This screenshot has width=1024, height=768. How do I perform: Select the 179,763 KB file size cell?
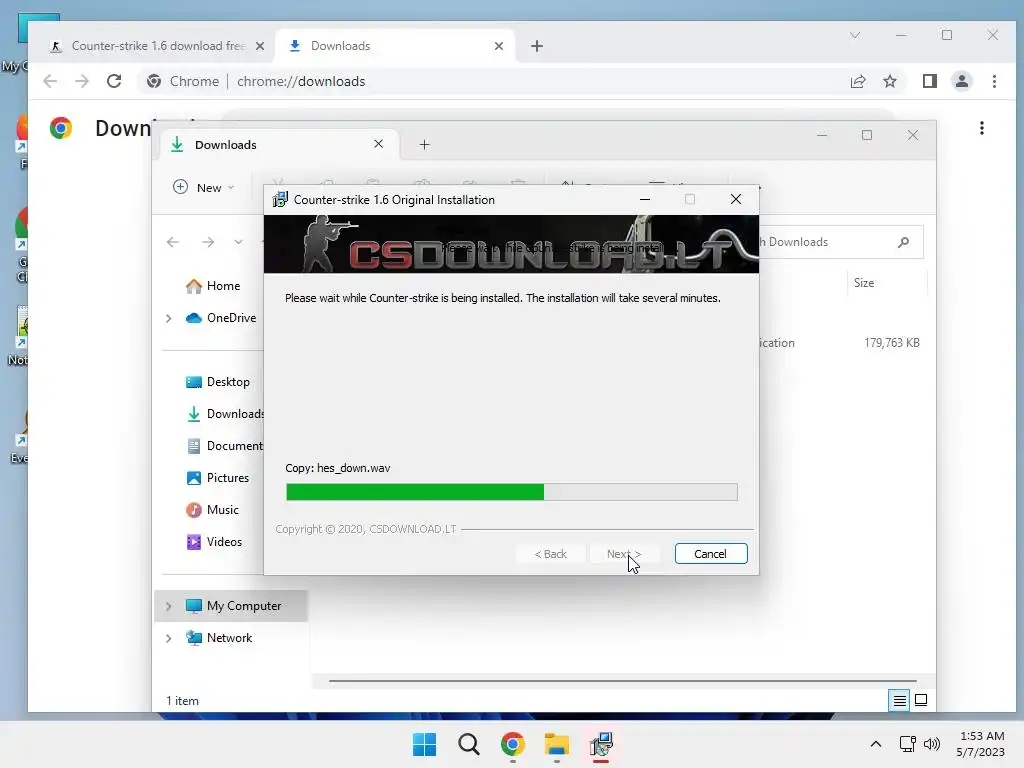click(891, 343)
